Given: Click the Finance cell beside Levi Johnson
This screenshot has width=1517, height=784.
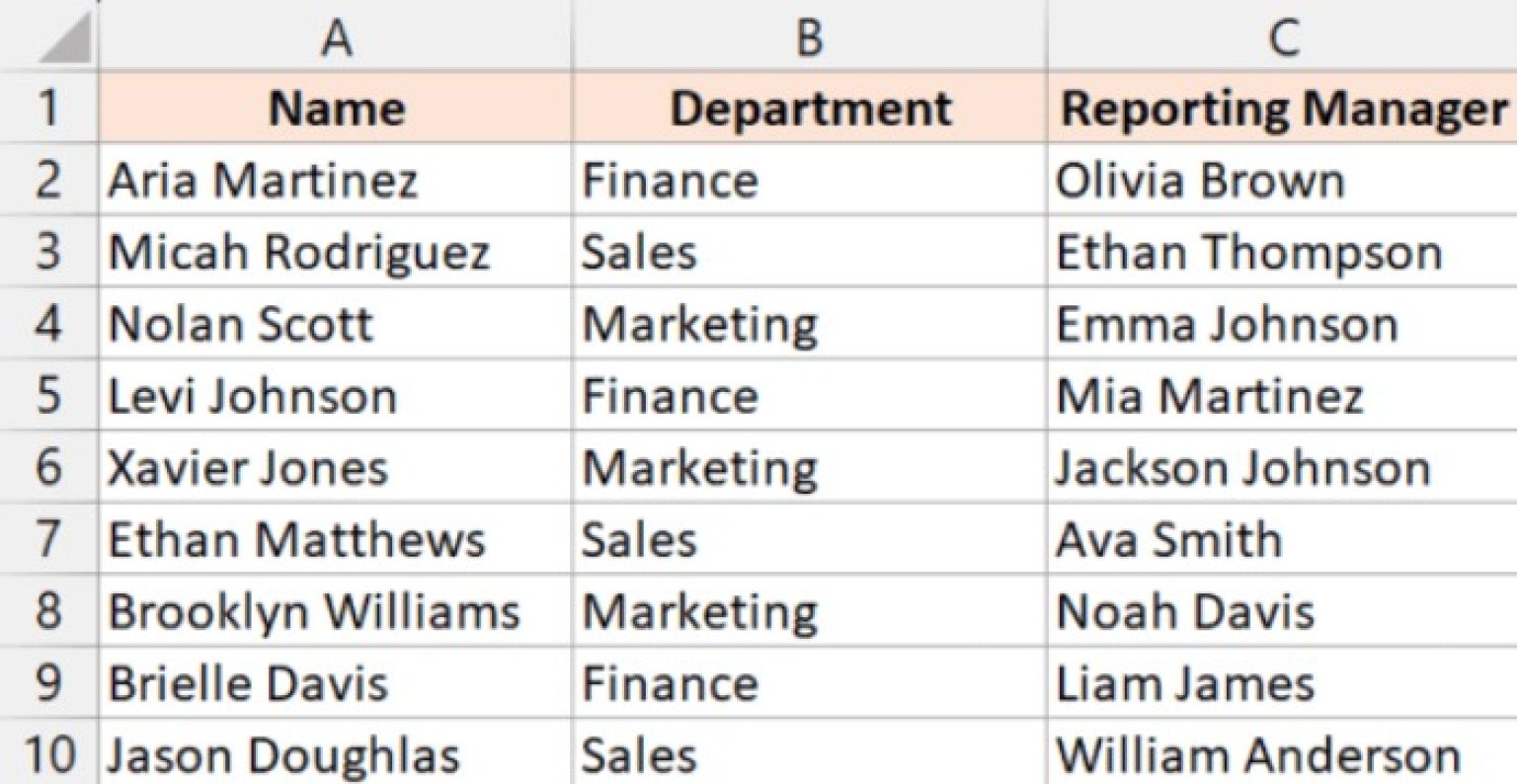Looking at the screenshot, I should tap(808, 396).
